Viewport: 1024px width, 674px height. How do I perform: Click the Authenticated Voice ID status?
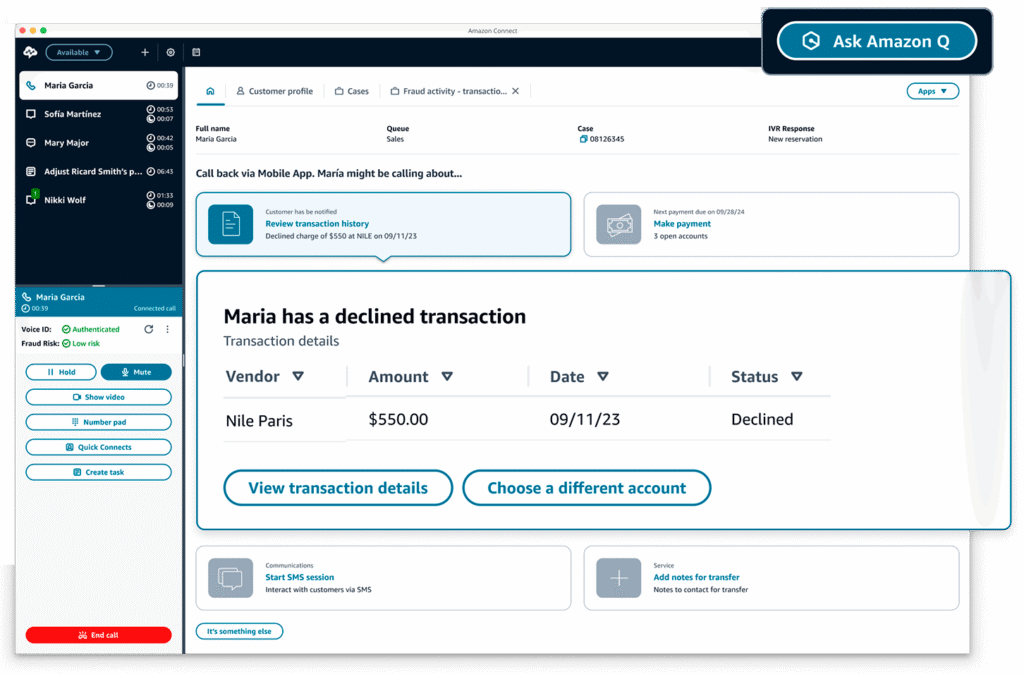(x=91, y=329)
